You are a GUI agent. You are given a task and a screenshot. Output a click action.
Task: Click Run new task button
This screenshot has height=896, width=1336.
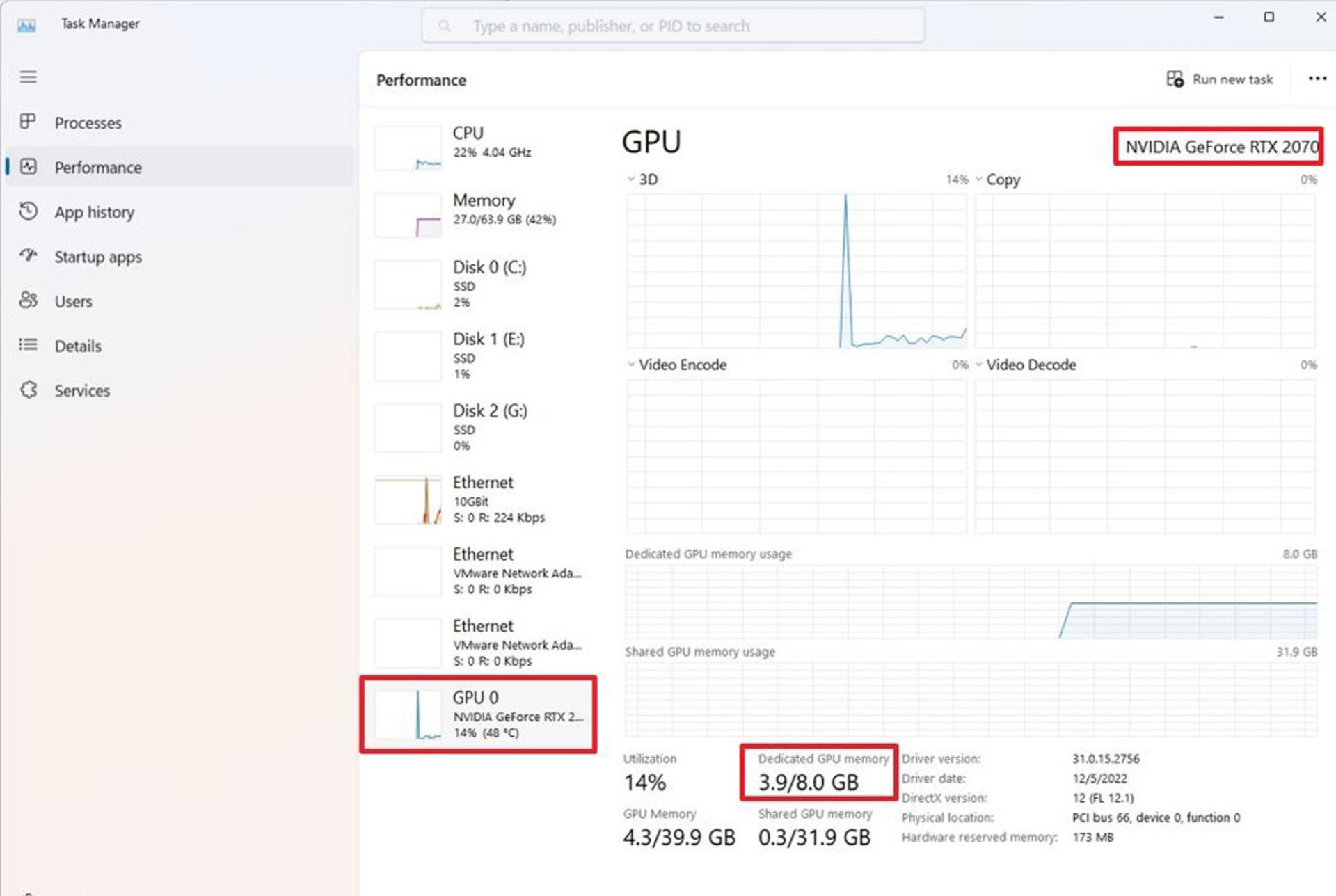[x=1220, y=79]
